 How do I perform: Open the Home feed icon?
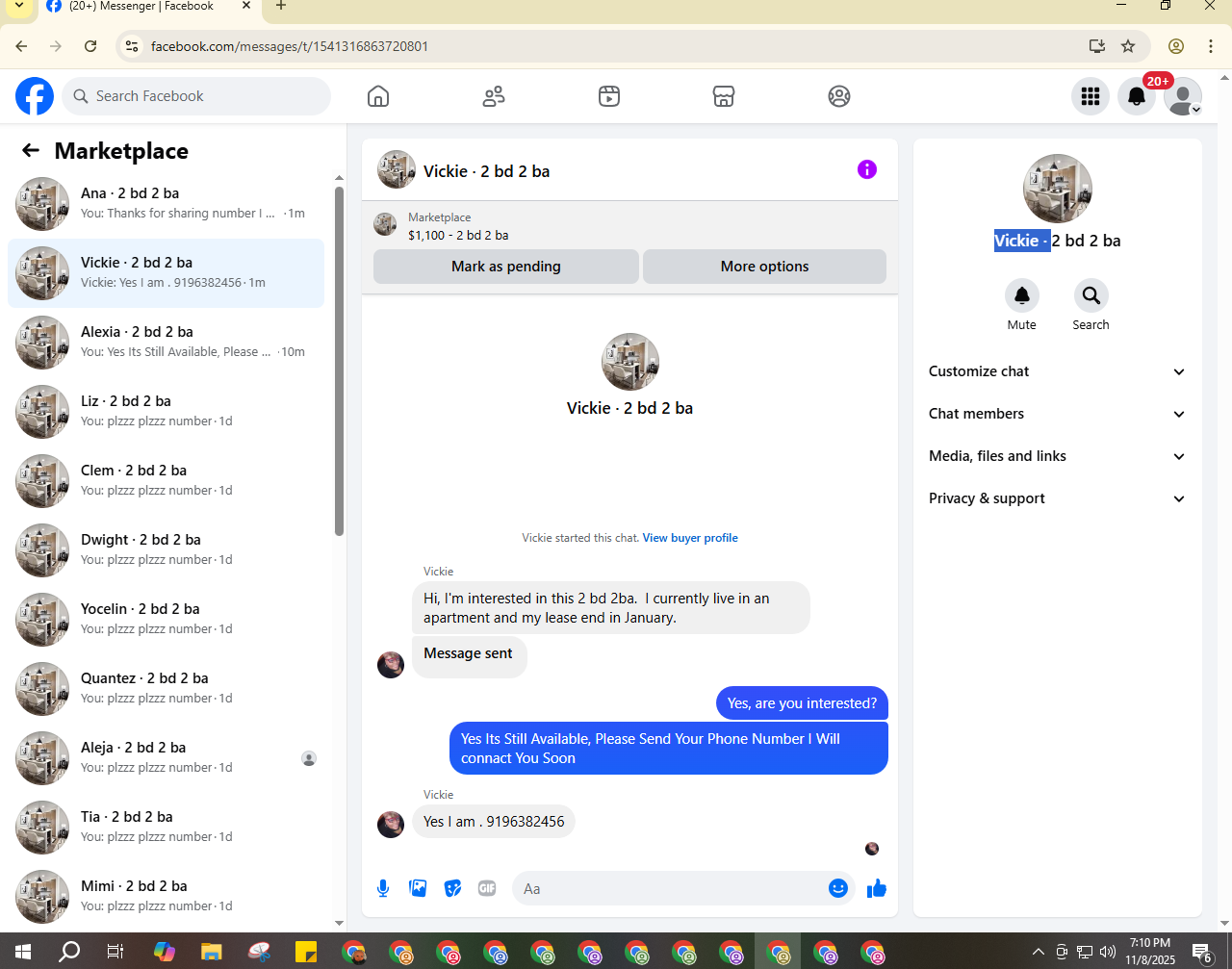378,96
